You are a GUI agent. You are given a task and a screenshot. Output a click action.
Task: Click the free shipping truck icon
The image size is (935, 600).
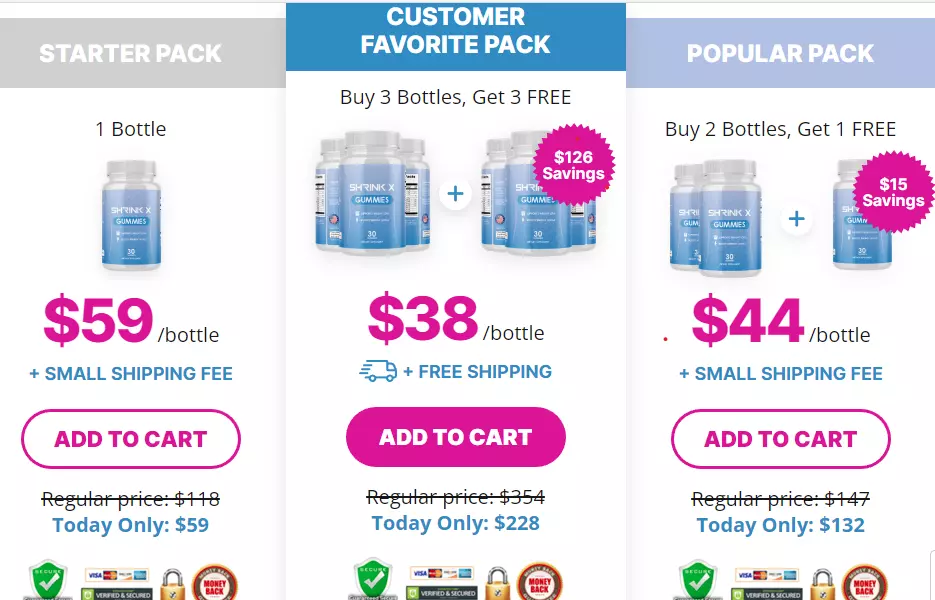(378, 371)
